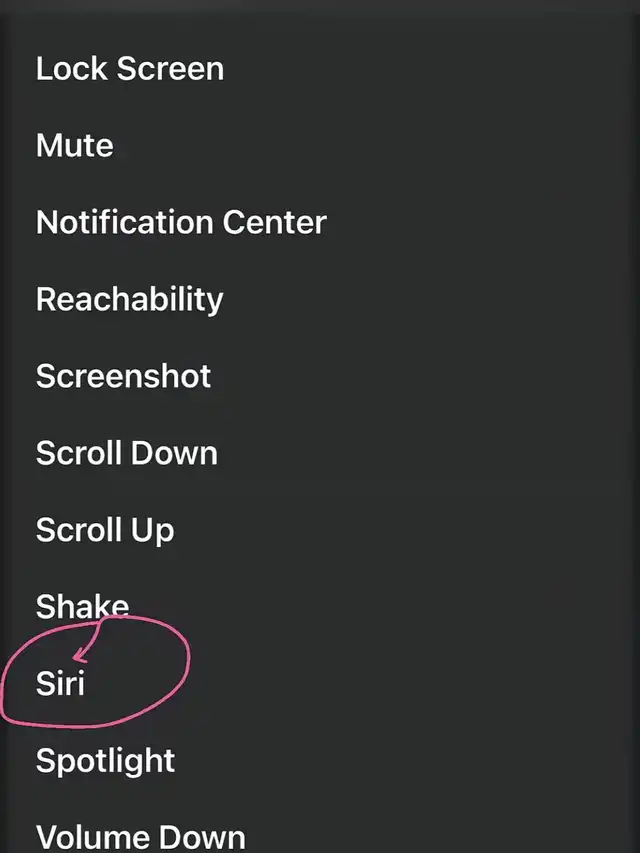Choose the Screenshot option
Image resolution: width=640 pixels, height=853 pixels.
point(124,376)
